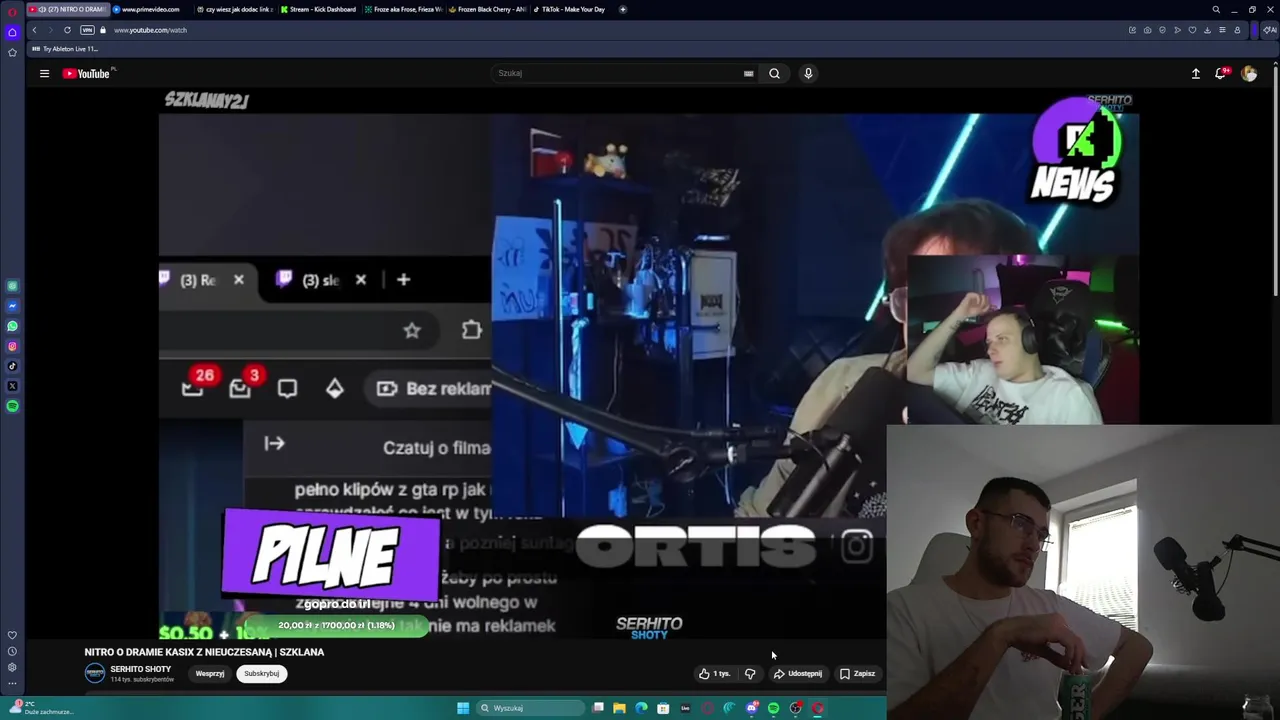Open OBS Studio from the taskbar
The image size is (1280, 720).
point(796,708)
